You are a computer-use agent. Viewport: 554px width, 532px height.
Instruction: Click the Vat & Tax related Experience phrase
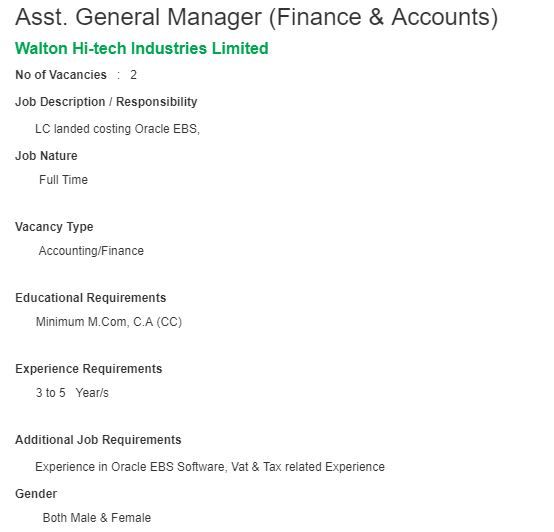308,467
